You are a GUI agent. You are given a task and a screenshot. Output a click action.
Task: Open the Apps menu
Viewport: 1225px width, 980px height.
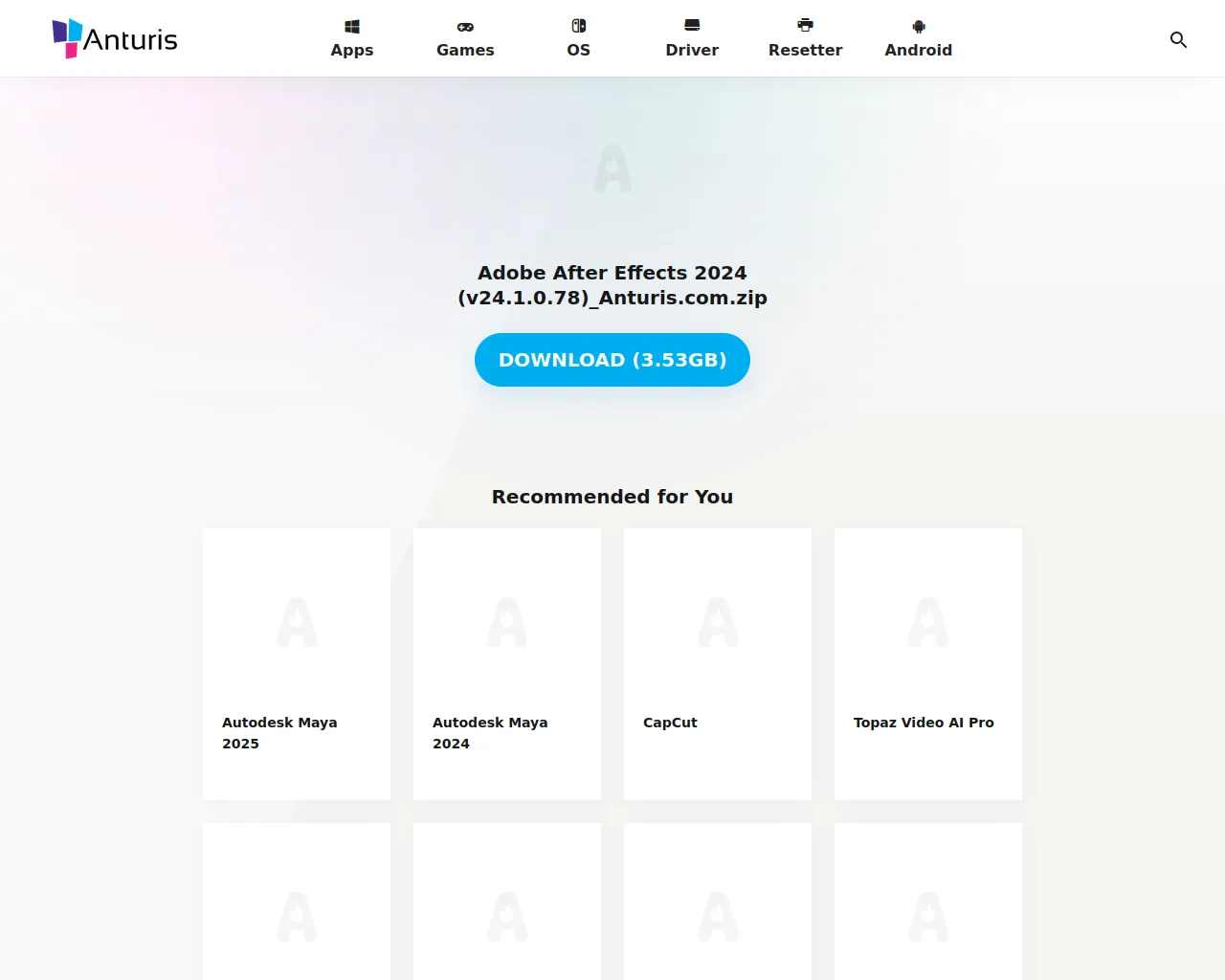coord(352,38)
